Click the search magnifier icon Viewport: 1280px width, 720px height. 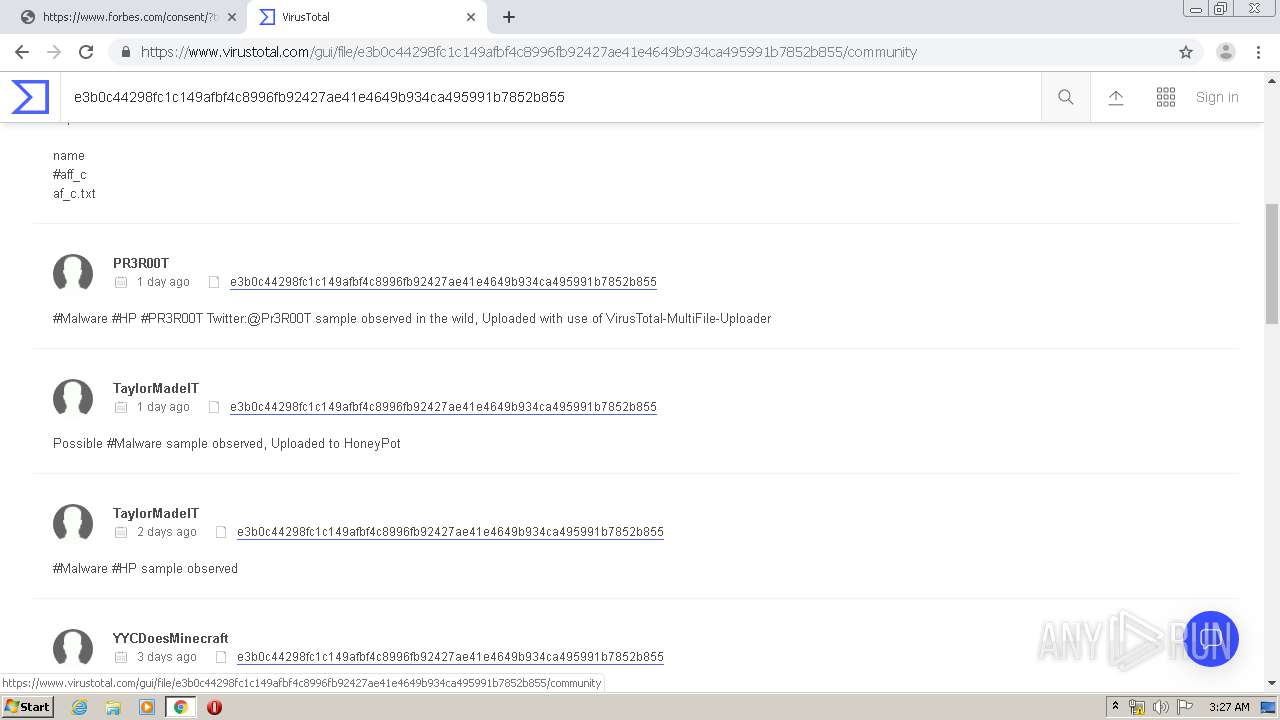[1066, 97]
